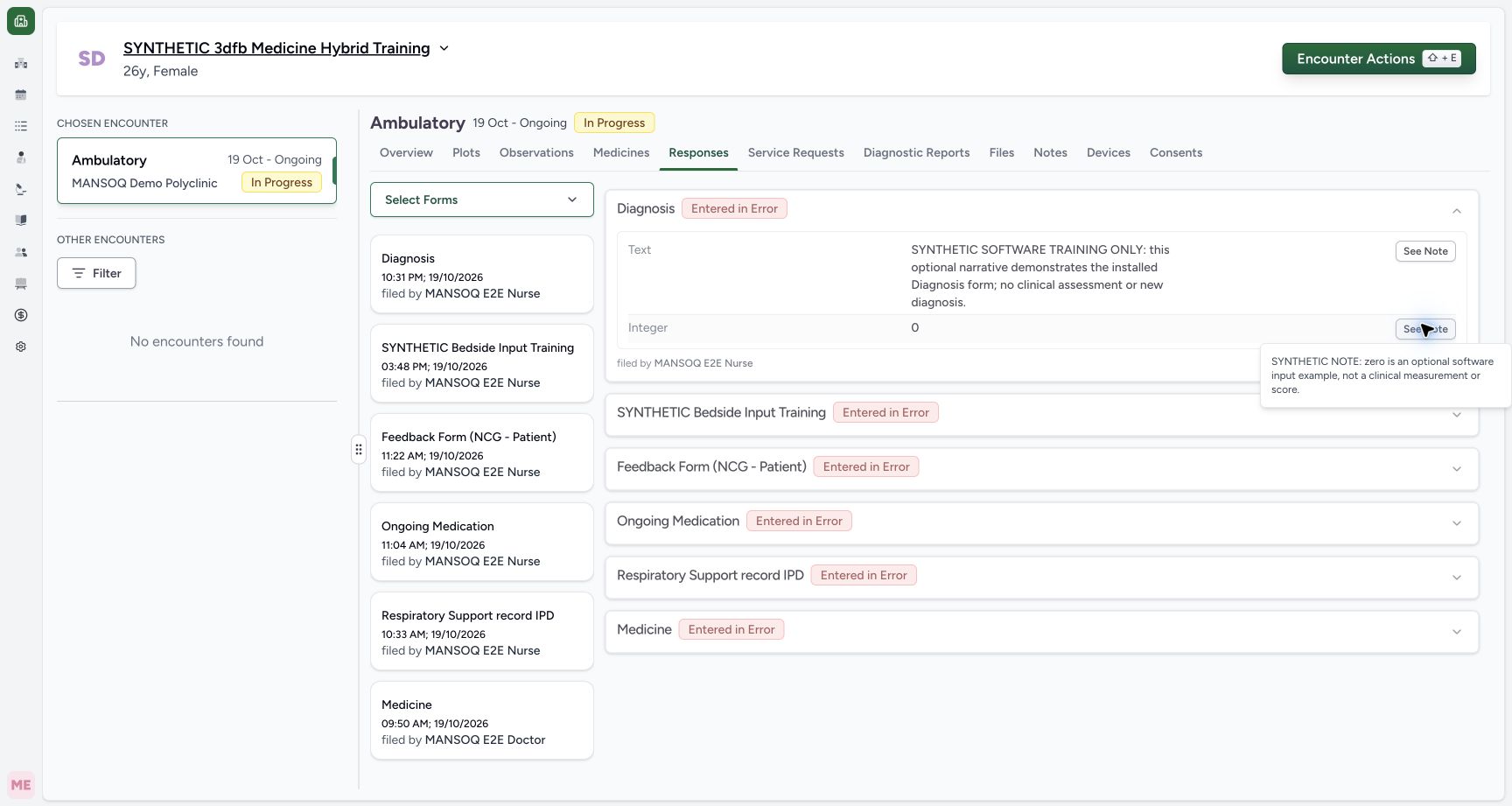Open the Diagnostic Reports tab

click(x=917, y=152)
